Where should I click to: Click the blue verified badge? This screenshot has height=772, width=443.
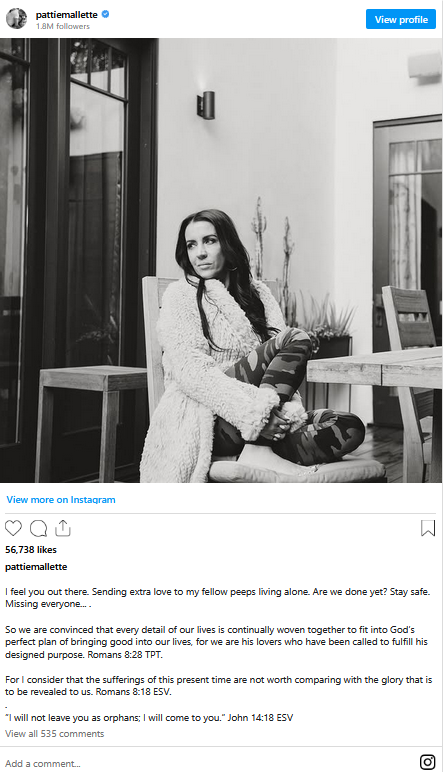[x=105, y=14]
